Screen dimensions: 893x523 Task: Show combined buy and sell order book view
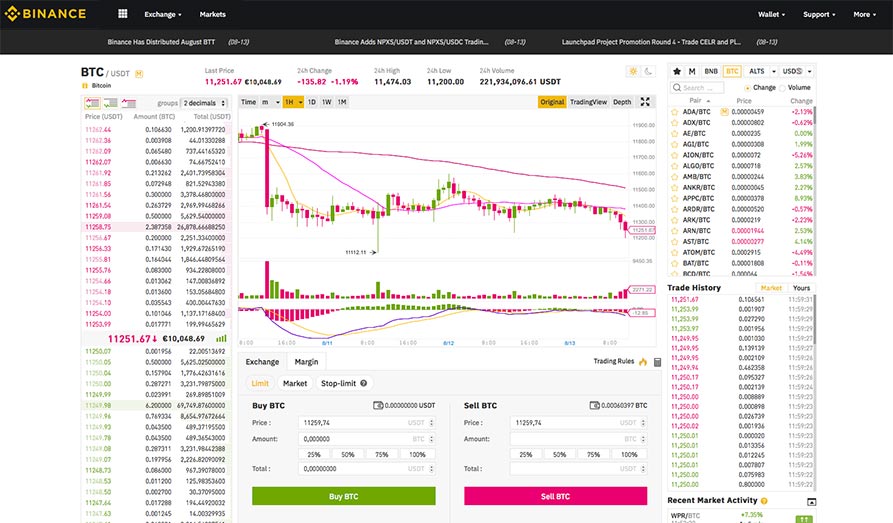click(92, 103)
